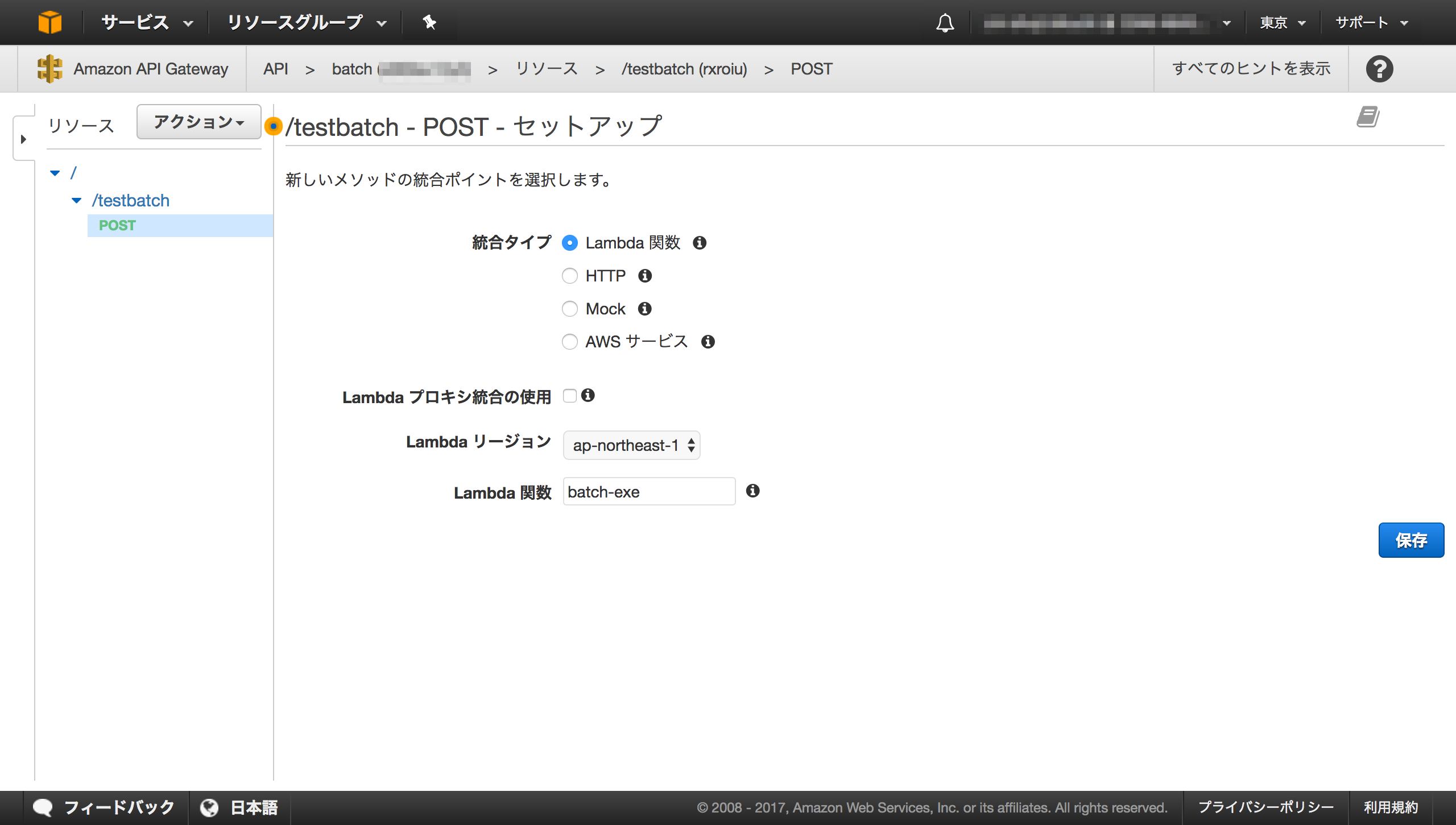Viewport: 1456px width, 825px height.
Task: Enable Lambda プロキシ統合の使用 checkbox
Action: coord(570,396)
